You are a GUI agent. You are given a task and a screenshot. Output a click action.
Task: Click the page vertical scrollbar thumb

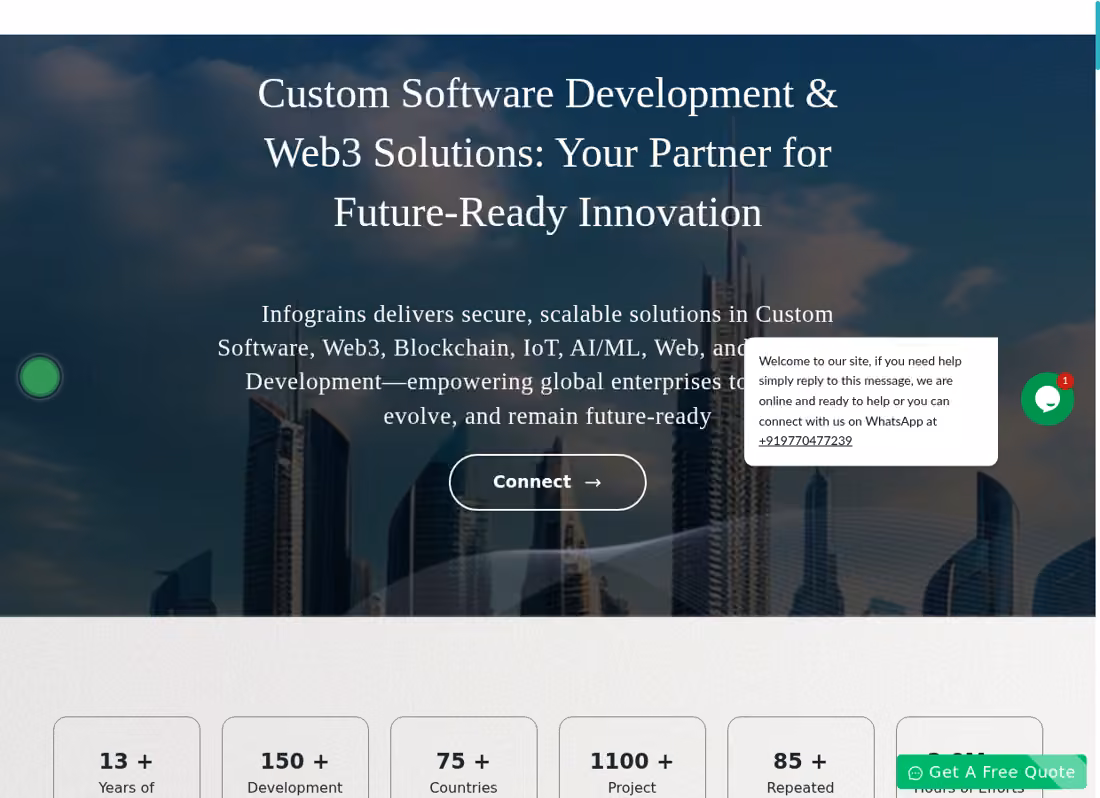(1096, 35)
